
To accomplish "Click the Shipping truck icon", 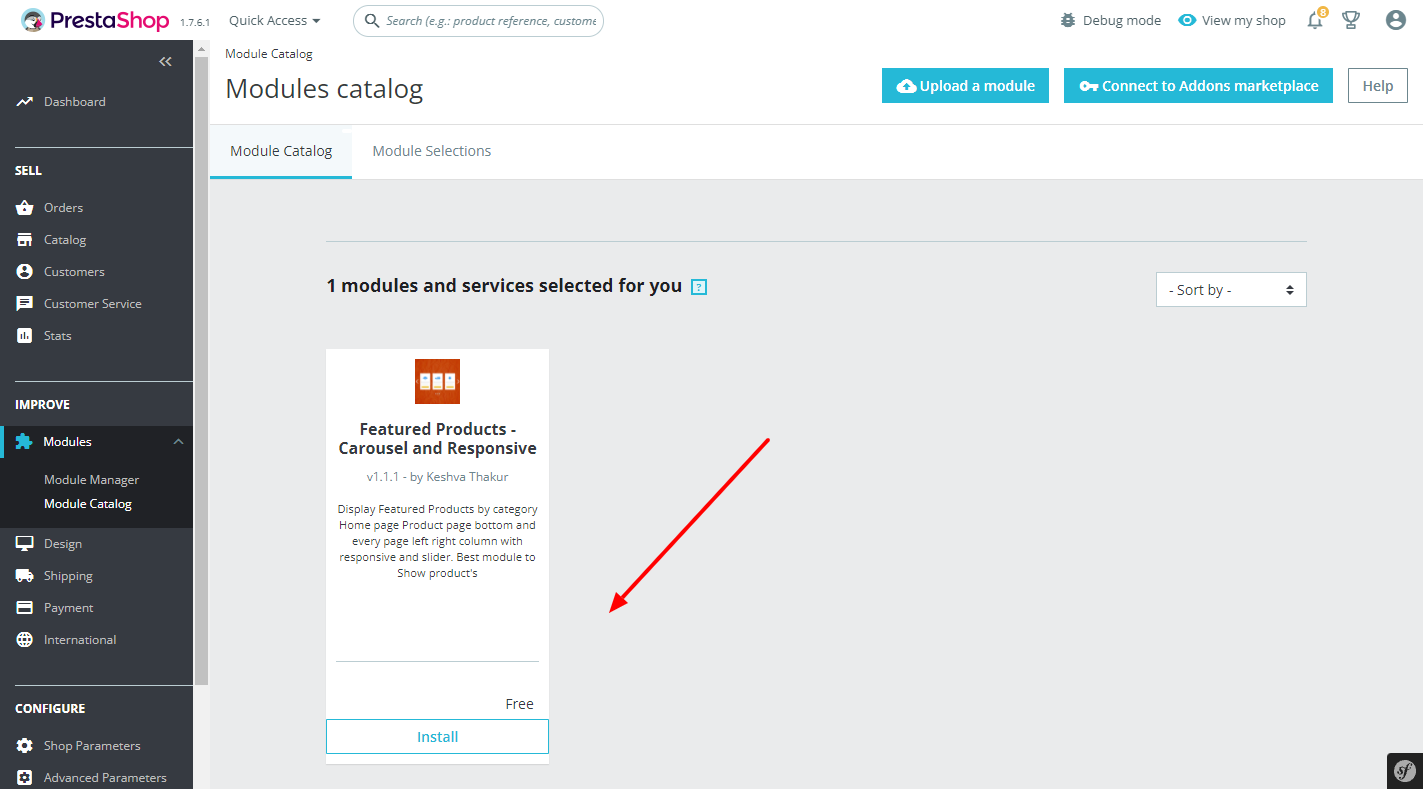I will tap(25, 576).
